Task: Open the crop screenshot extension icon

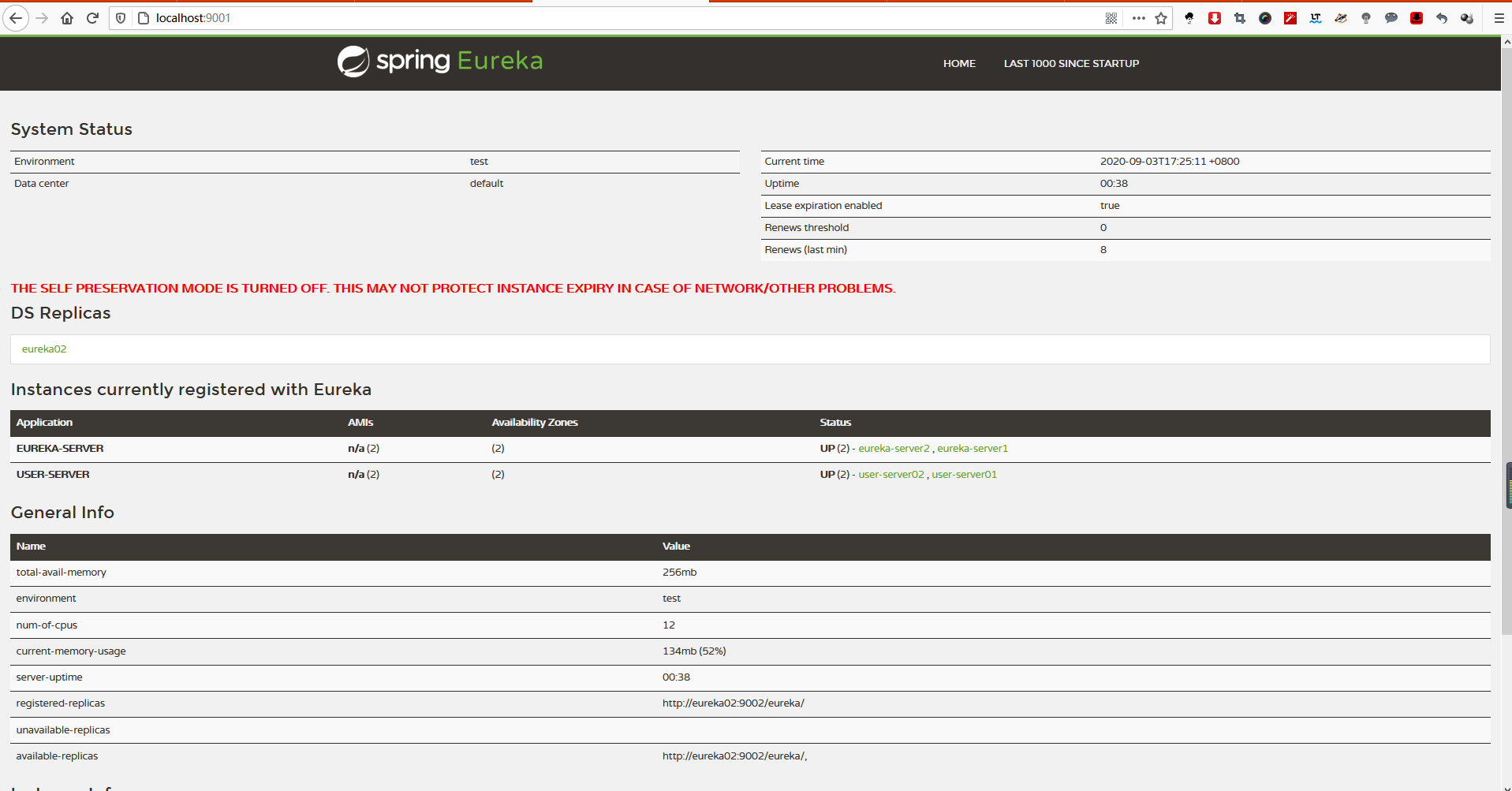Action: (1240, 18)
